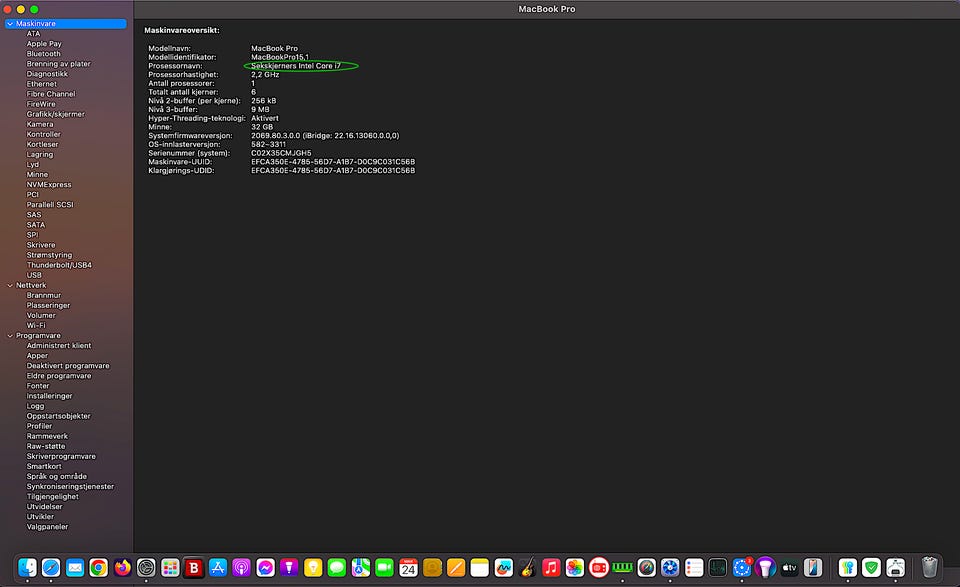Open the Trash in the Dock

pos(929,567)
